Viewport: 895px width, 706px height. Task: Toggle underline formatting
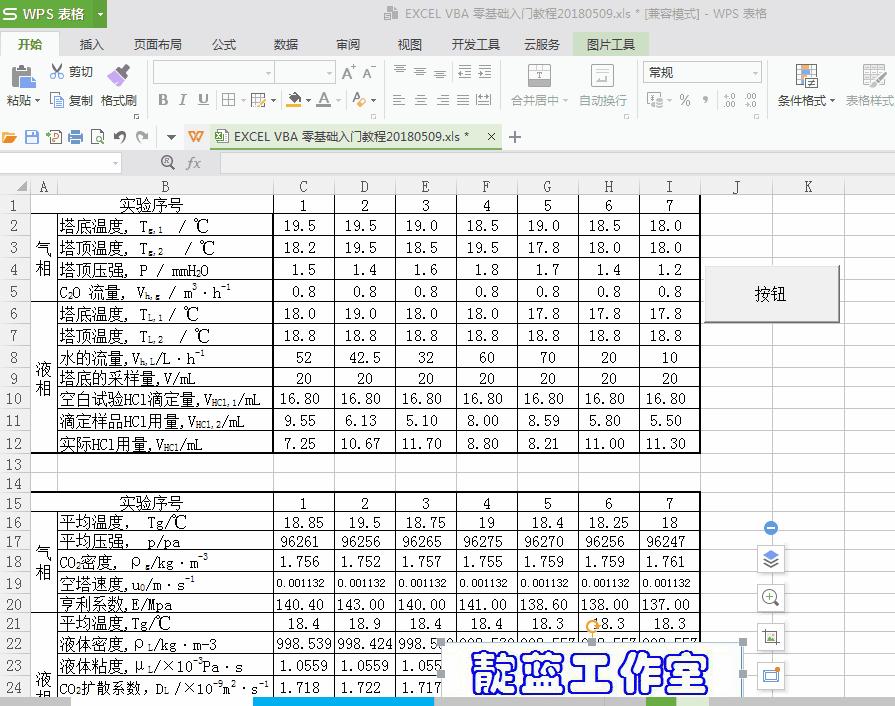203,99
